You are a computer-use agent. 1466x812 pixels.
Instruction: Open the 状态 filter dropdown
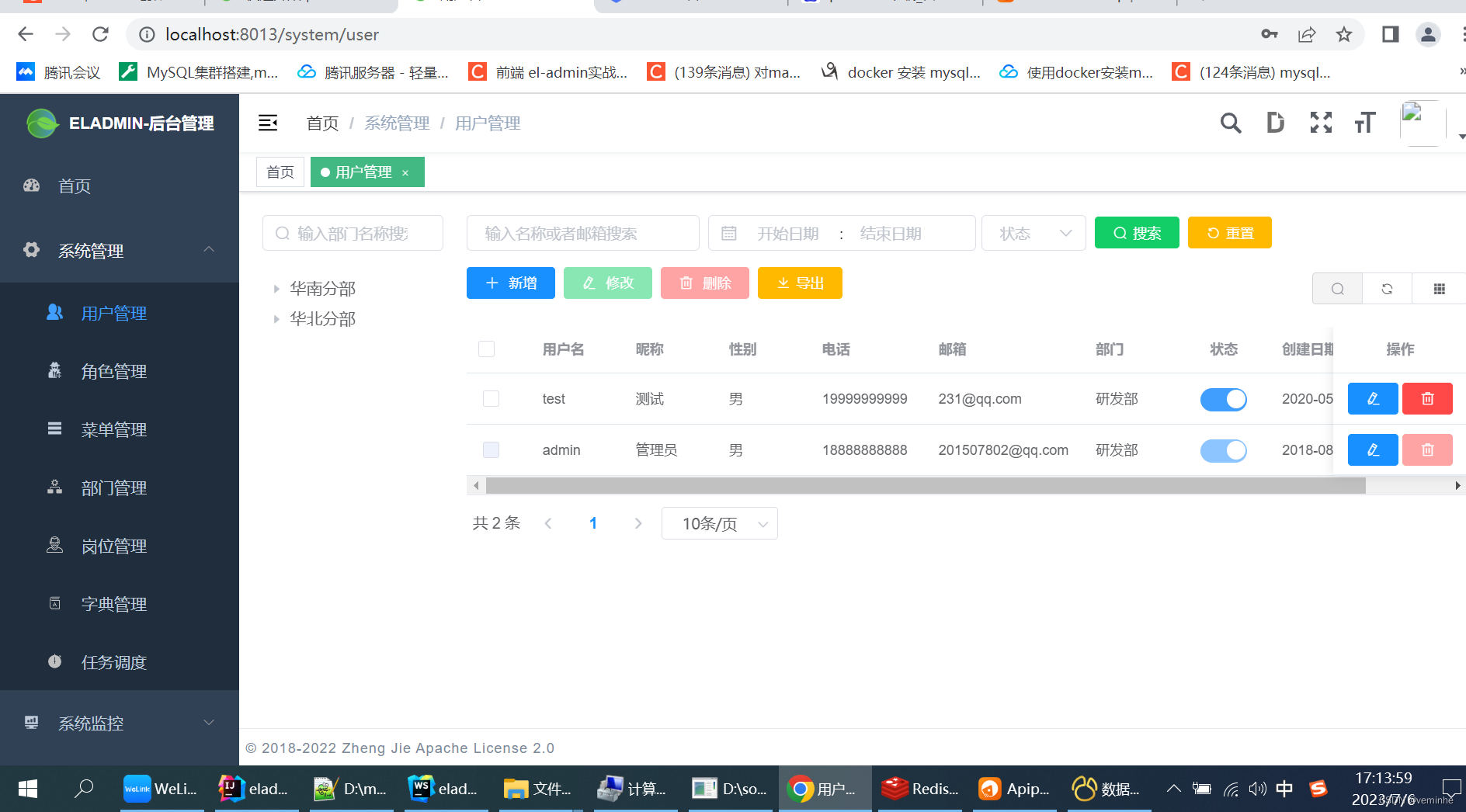pyautogui.click(x=1033, y=233)
